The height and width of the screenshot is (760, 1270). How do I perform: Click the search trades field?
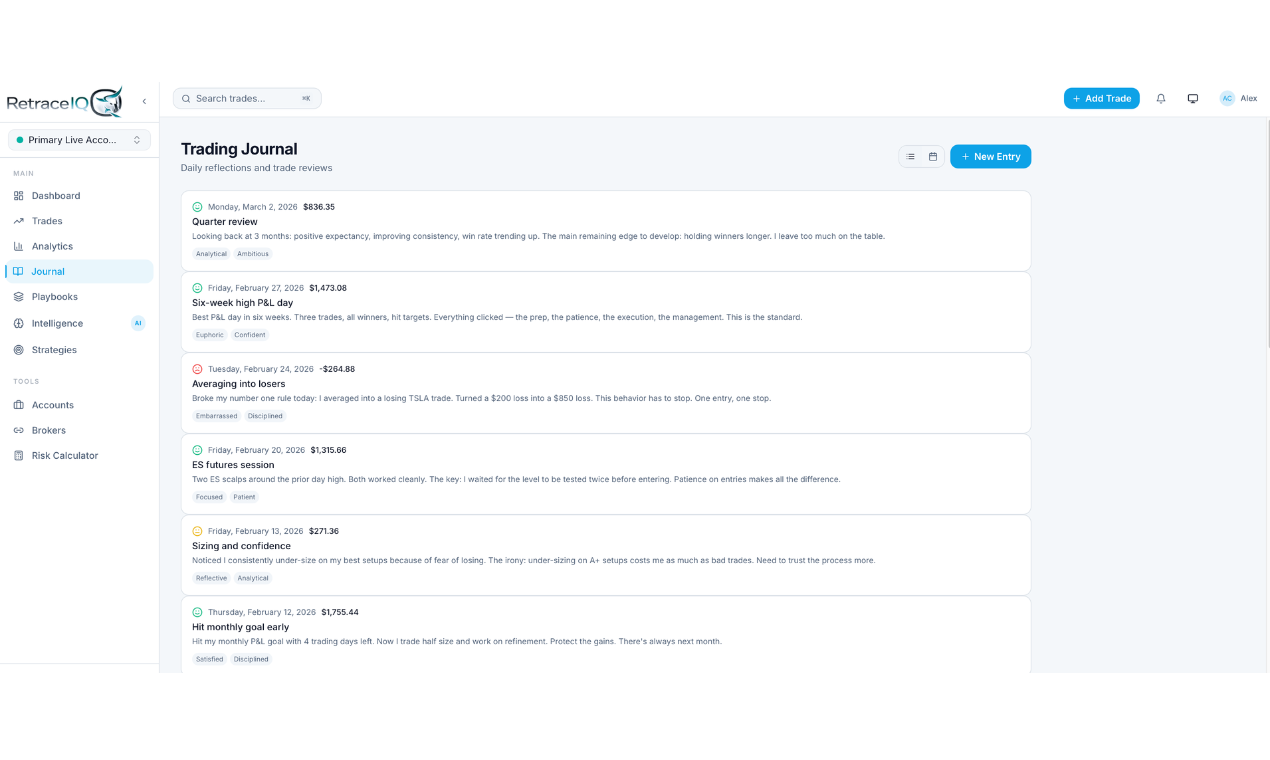point(246,98)
